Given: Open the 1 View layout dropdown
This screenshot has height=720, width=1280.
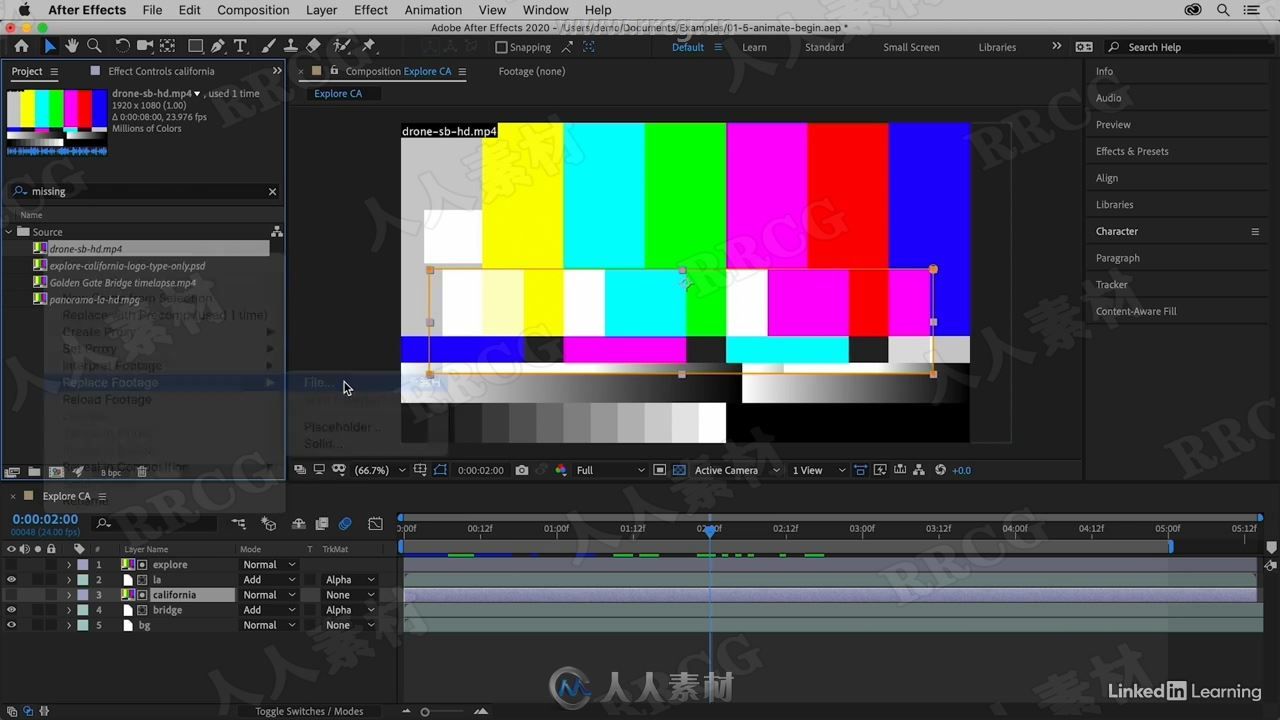Looking at the screenshot, I should 819,470.
